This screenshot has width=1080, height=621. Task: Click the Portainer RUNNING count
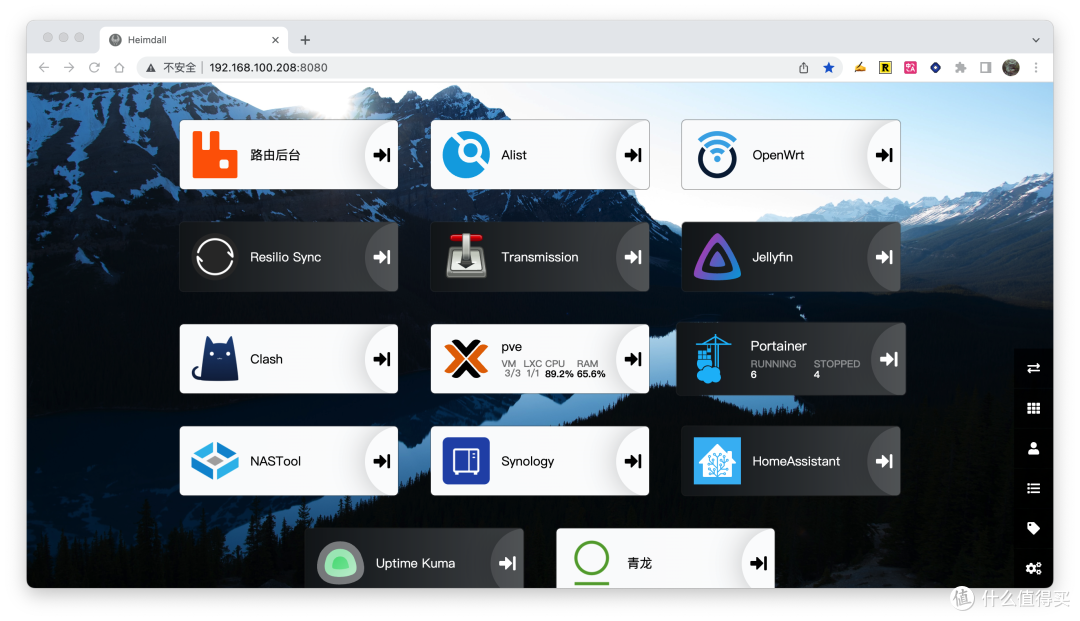[754, 375]
